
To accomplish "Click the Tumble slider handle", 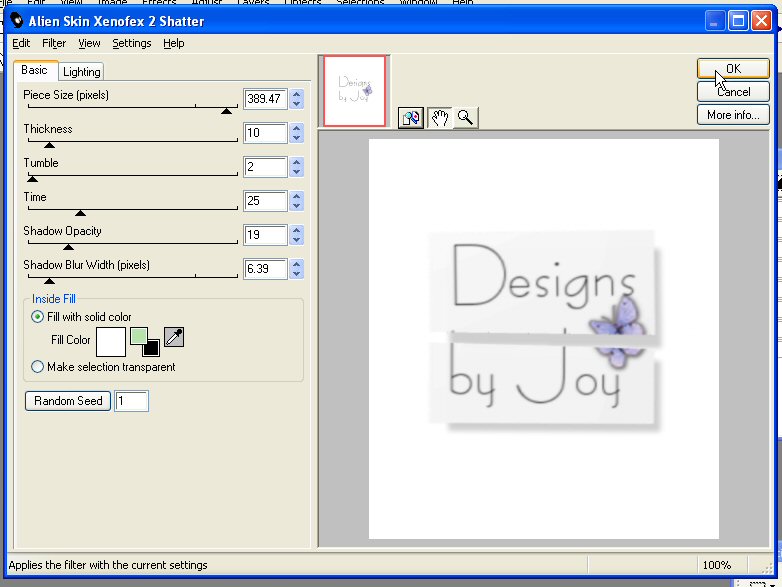I will coord(32,179).
